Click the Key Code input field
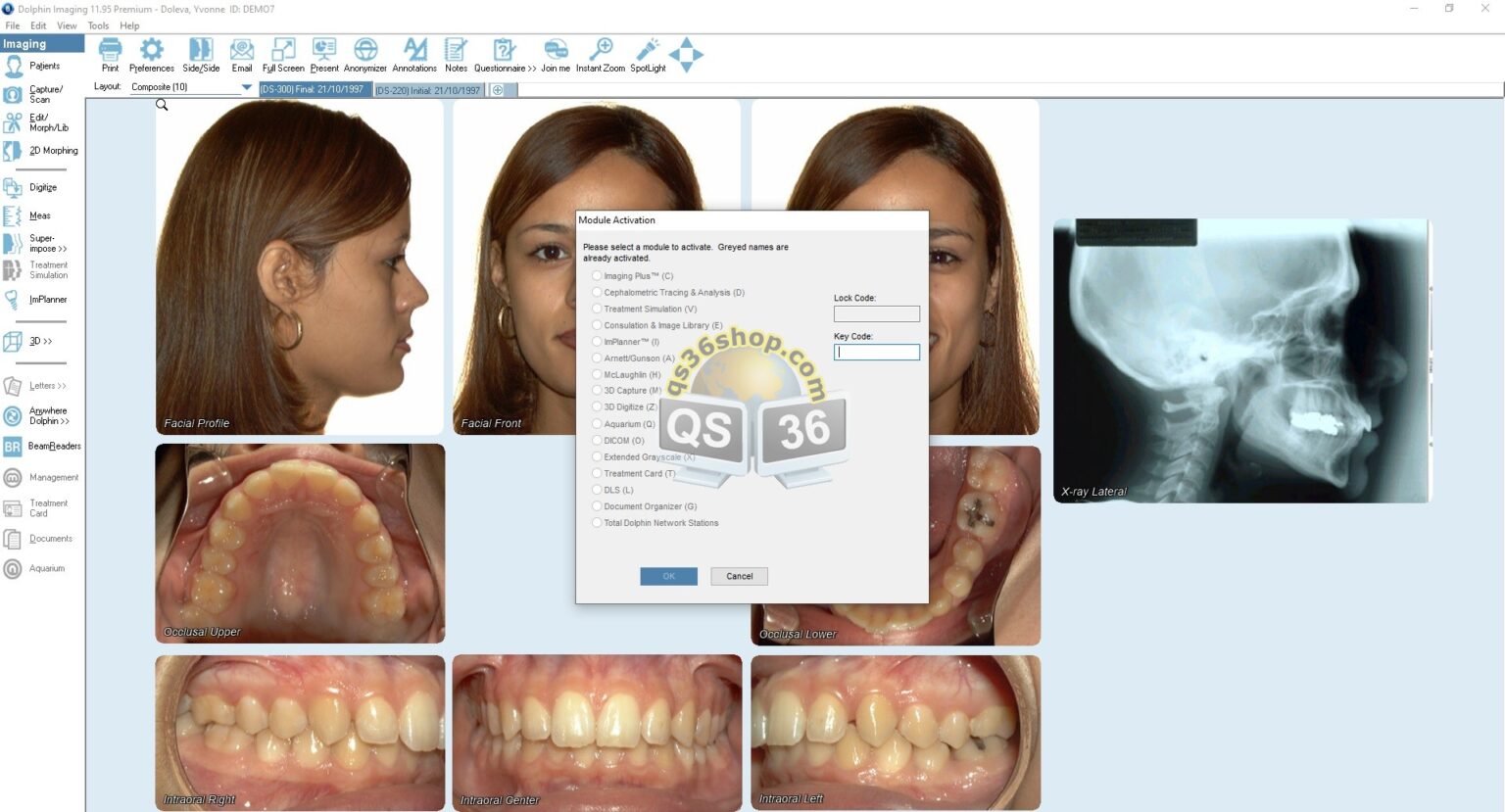This screenshot has width=1505, height=812. point(877,352)
